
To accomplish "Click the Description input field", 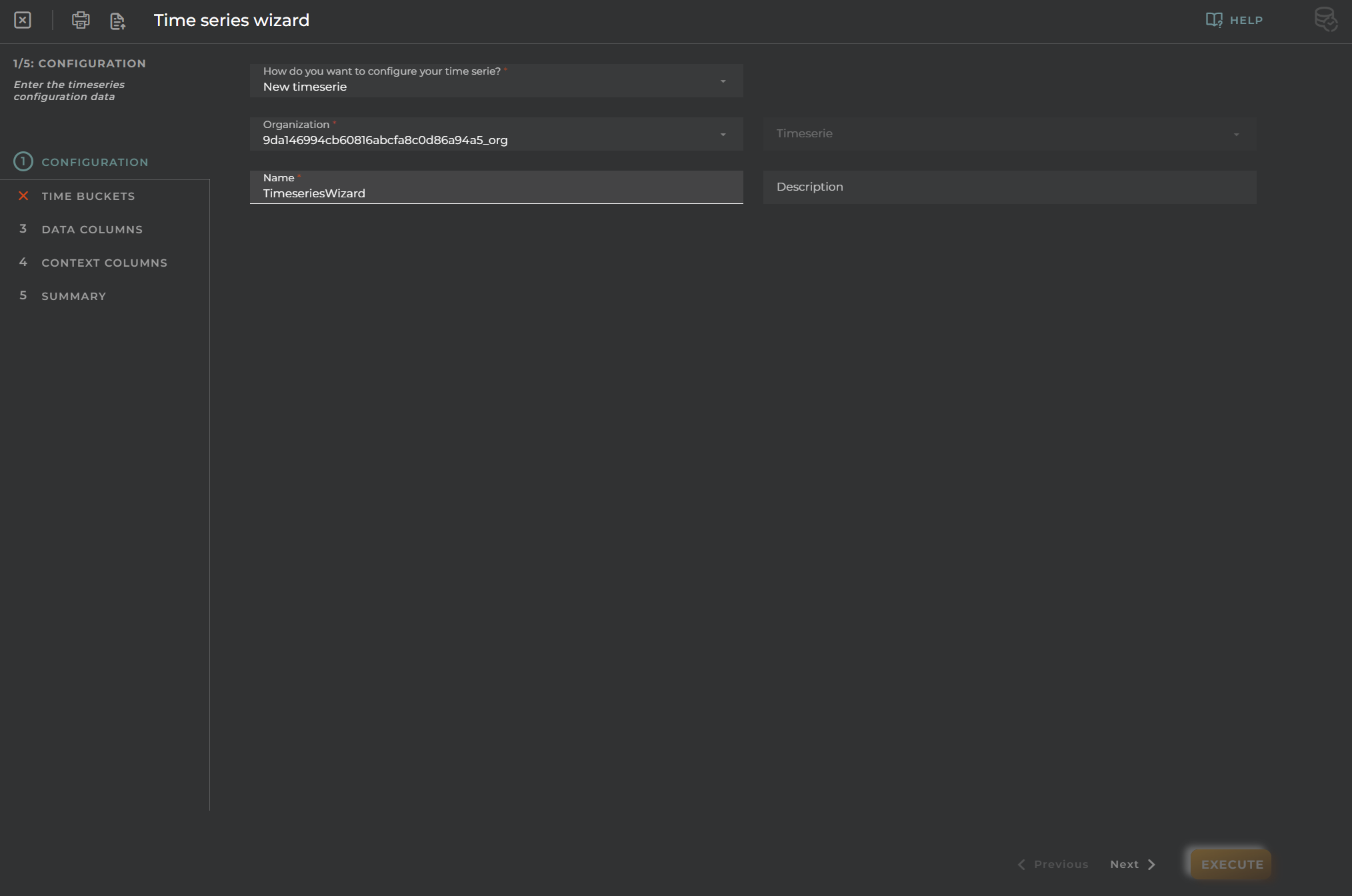I will [1009, 187].
